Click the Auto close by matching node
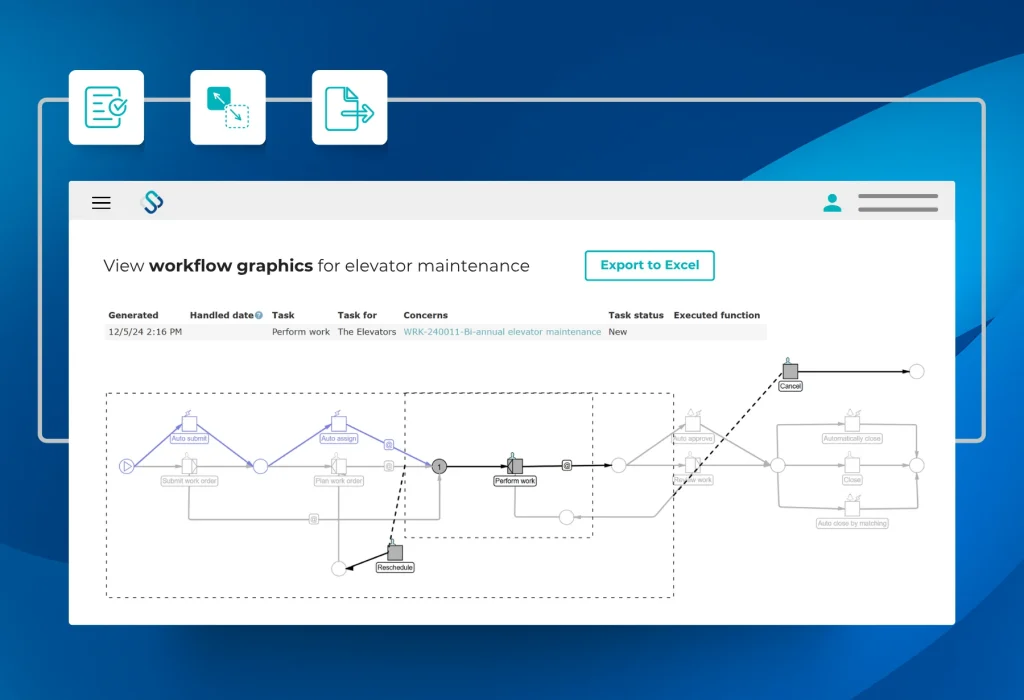The width and height of the screenshot is (1024, 700). (852, 508)
